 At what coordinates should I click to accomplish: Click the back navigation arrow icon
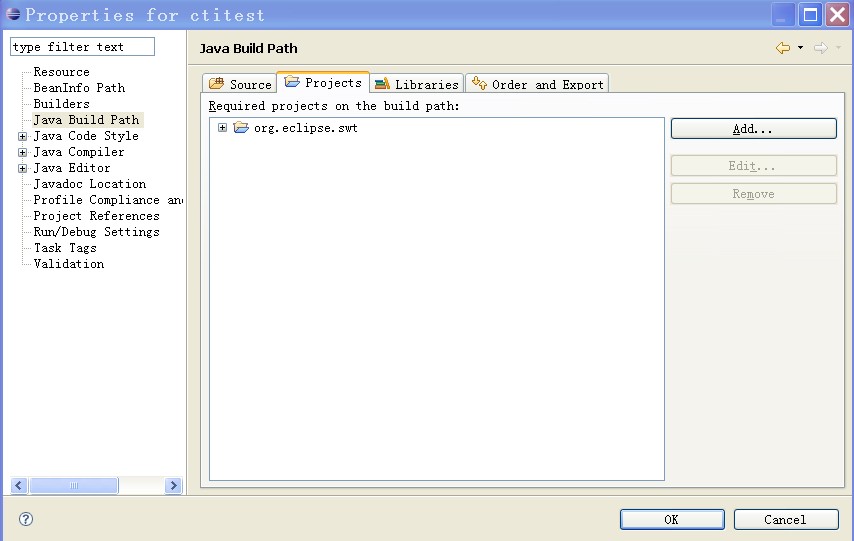783,48
